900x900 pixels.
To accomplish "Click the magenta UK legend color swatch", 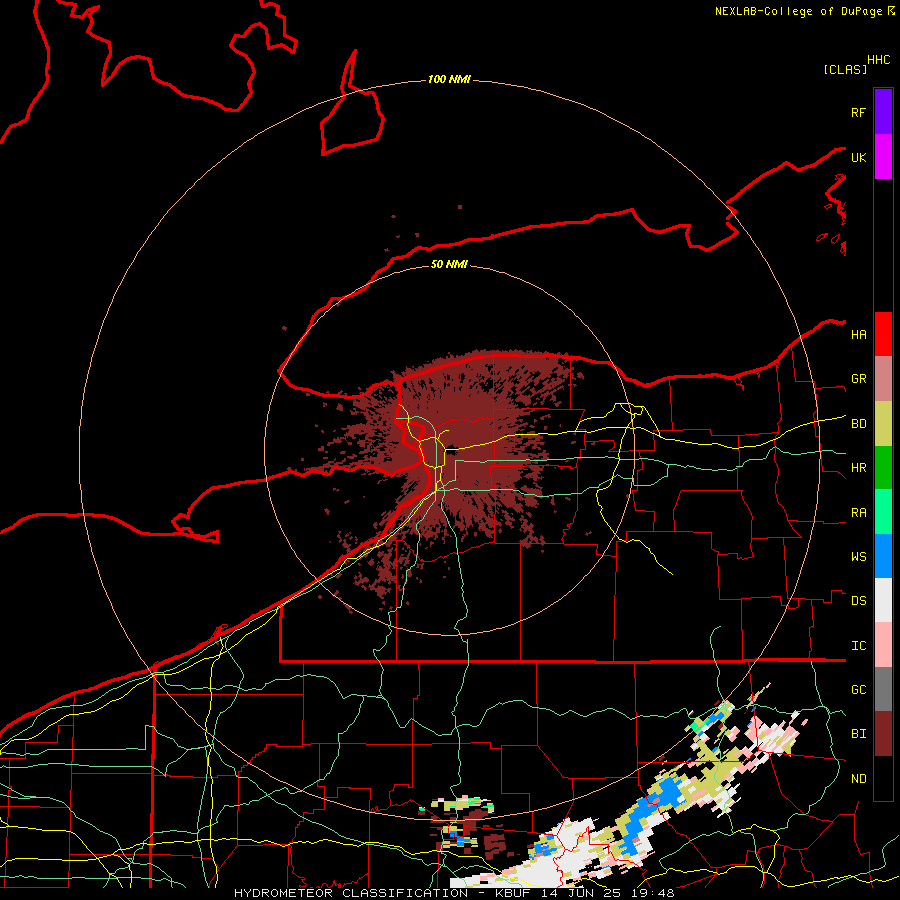I will 883,157.
